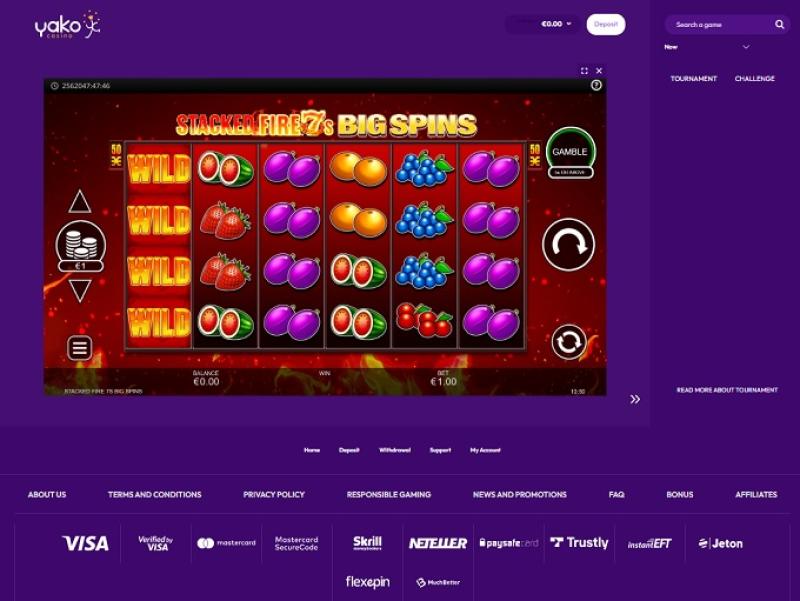Close the game window
This screenshot has width=800, height=601.
coord(599,70)
